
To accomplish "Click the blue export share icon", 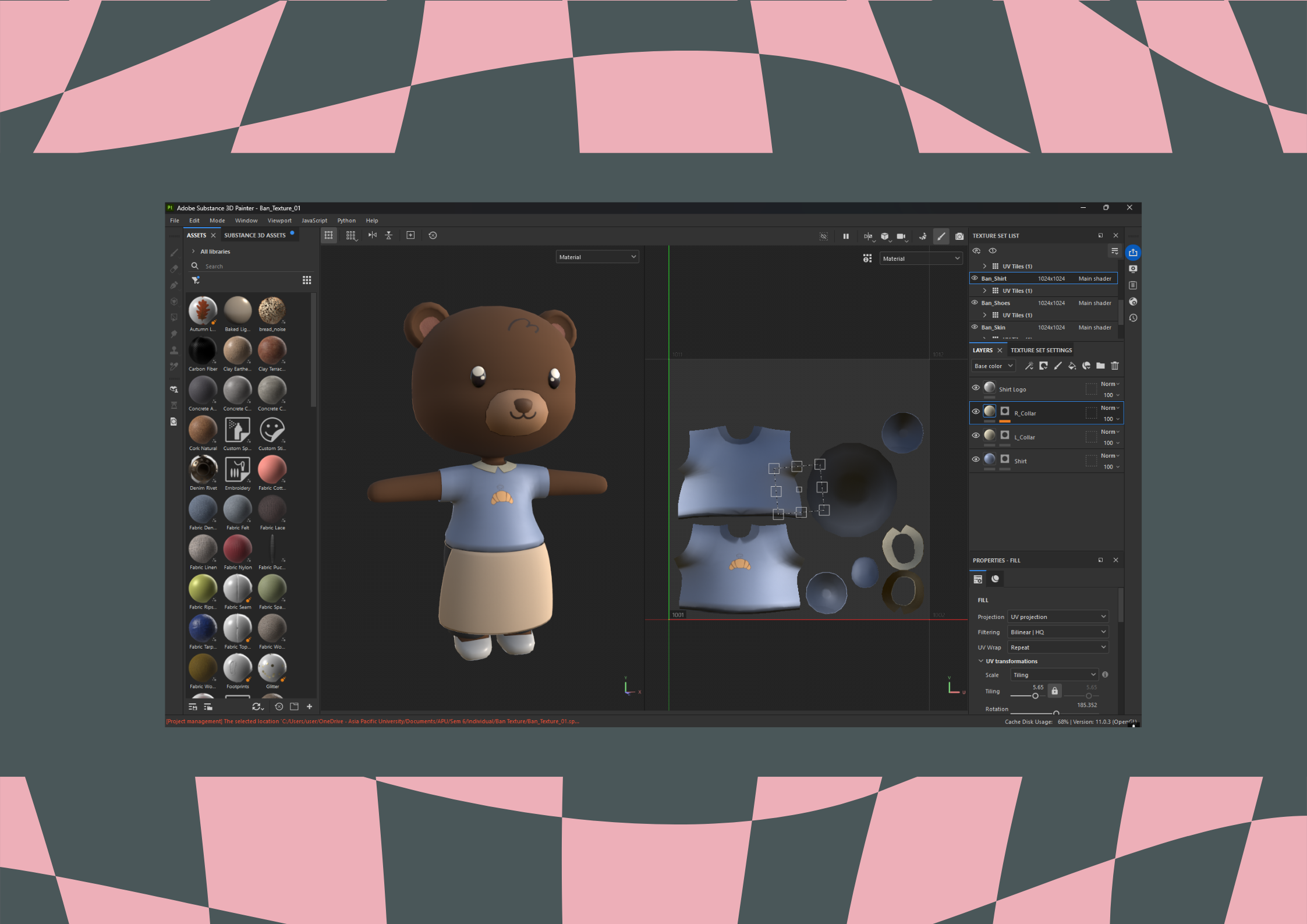I will [1133, 253].
